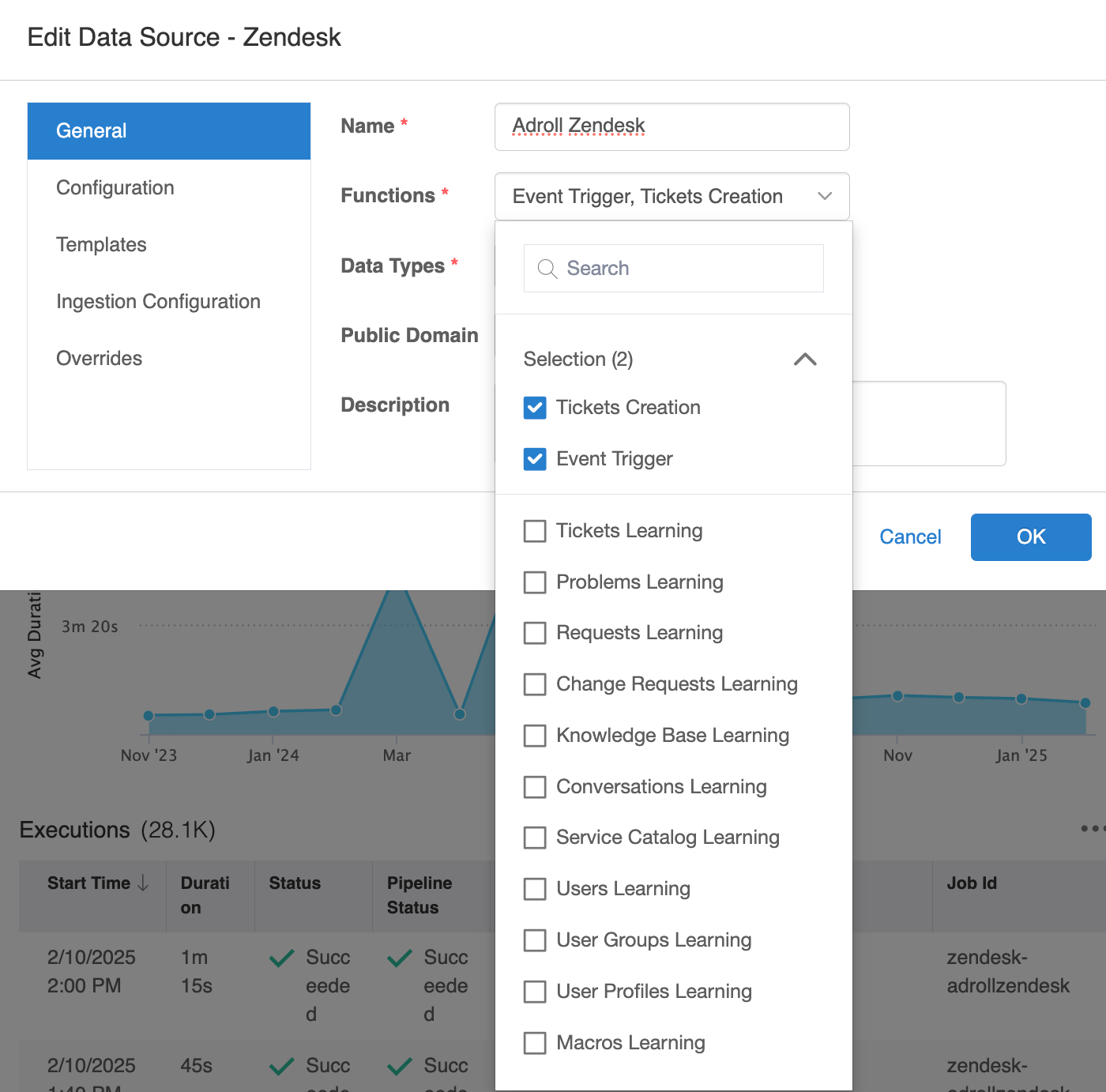Check the Macros Learning option

coord(535,1043)
